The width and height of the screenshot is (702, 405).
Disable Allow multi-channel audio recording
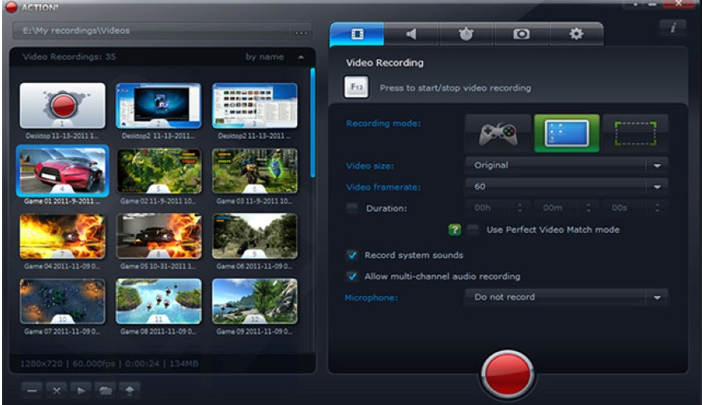coord(352,276)
